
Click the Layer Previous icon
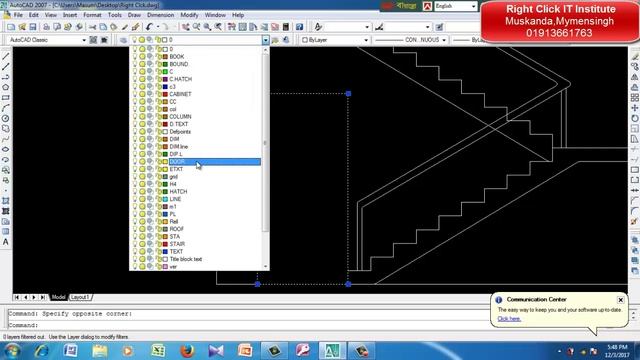tap(286, 40)
